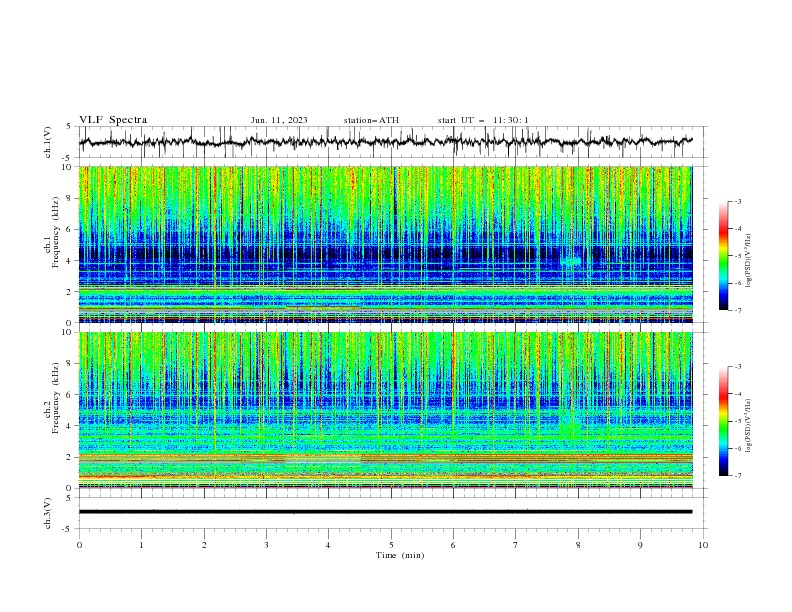Click the ch.3 flat voltage trace
The image size is (792, 612).
tap(385, 512)
